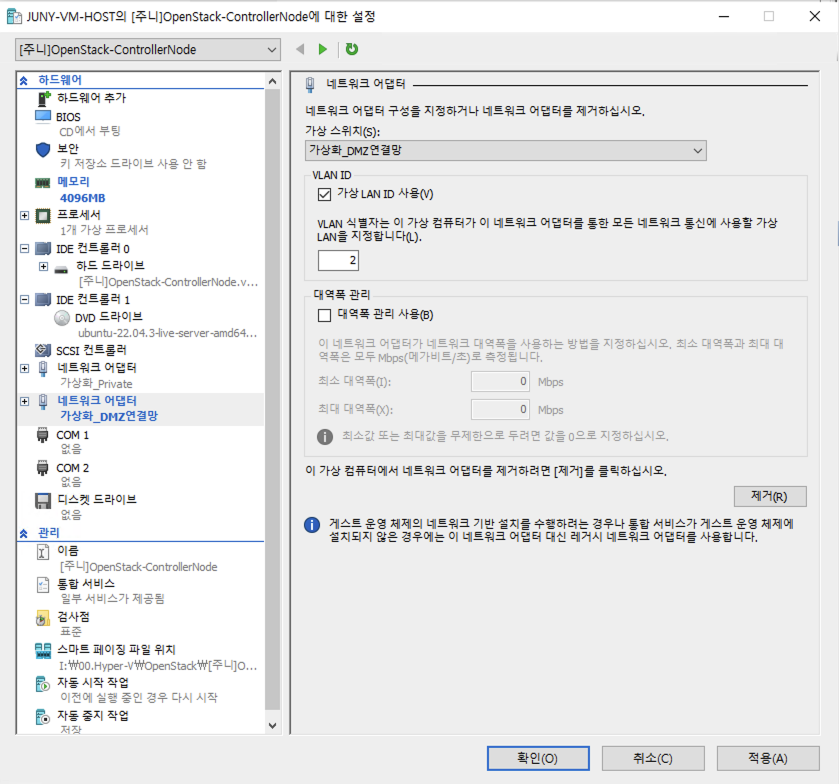Select the IDE 컨트롤러 0 icon

click(x=43, y=248)
